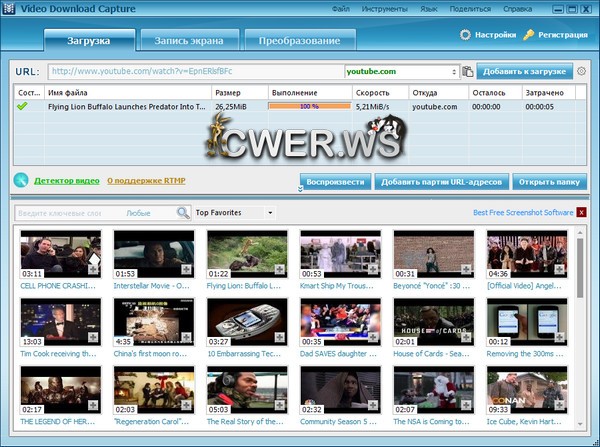Image resolution: width=600 pixels, height=447 pixels.
Task: Click the 100% download progress bar
Action: point(308,106)
